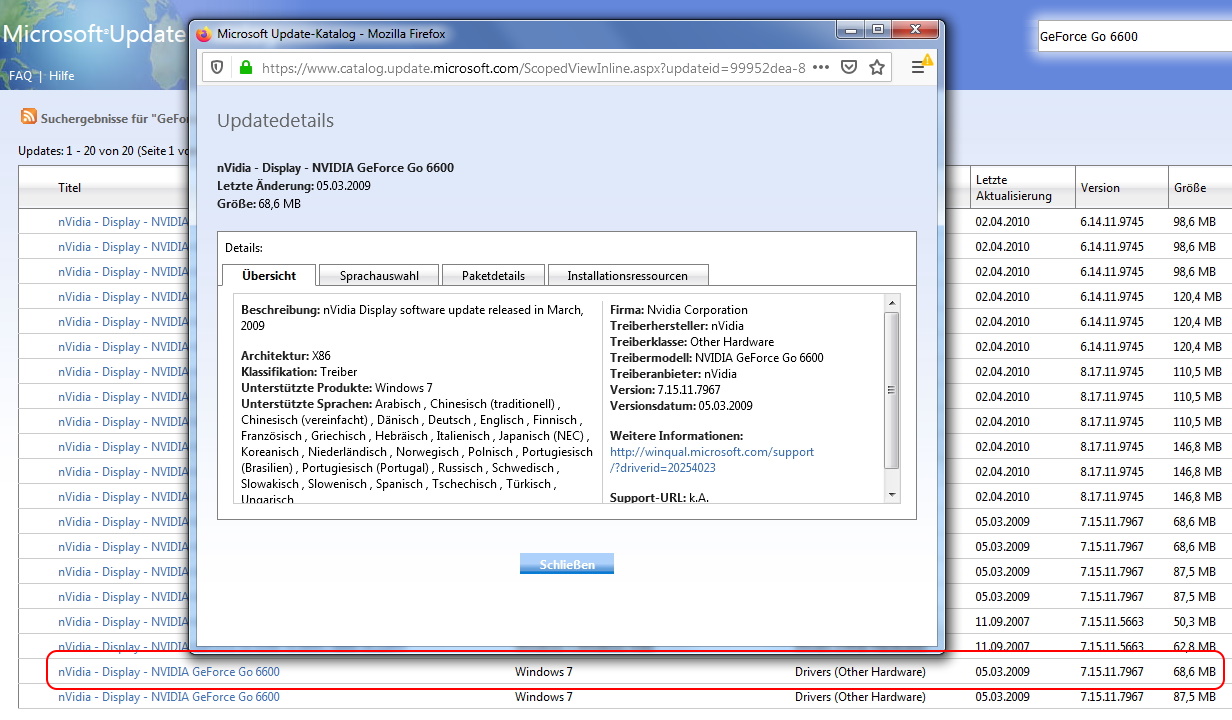
Task: Click the URL field in the popup window
Action: coord(532,68)
